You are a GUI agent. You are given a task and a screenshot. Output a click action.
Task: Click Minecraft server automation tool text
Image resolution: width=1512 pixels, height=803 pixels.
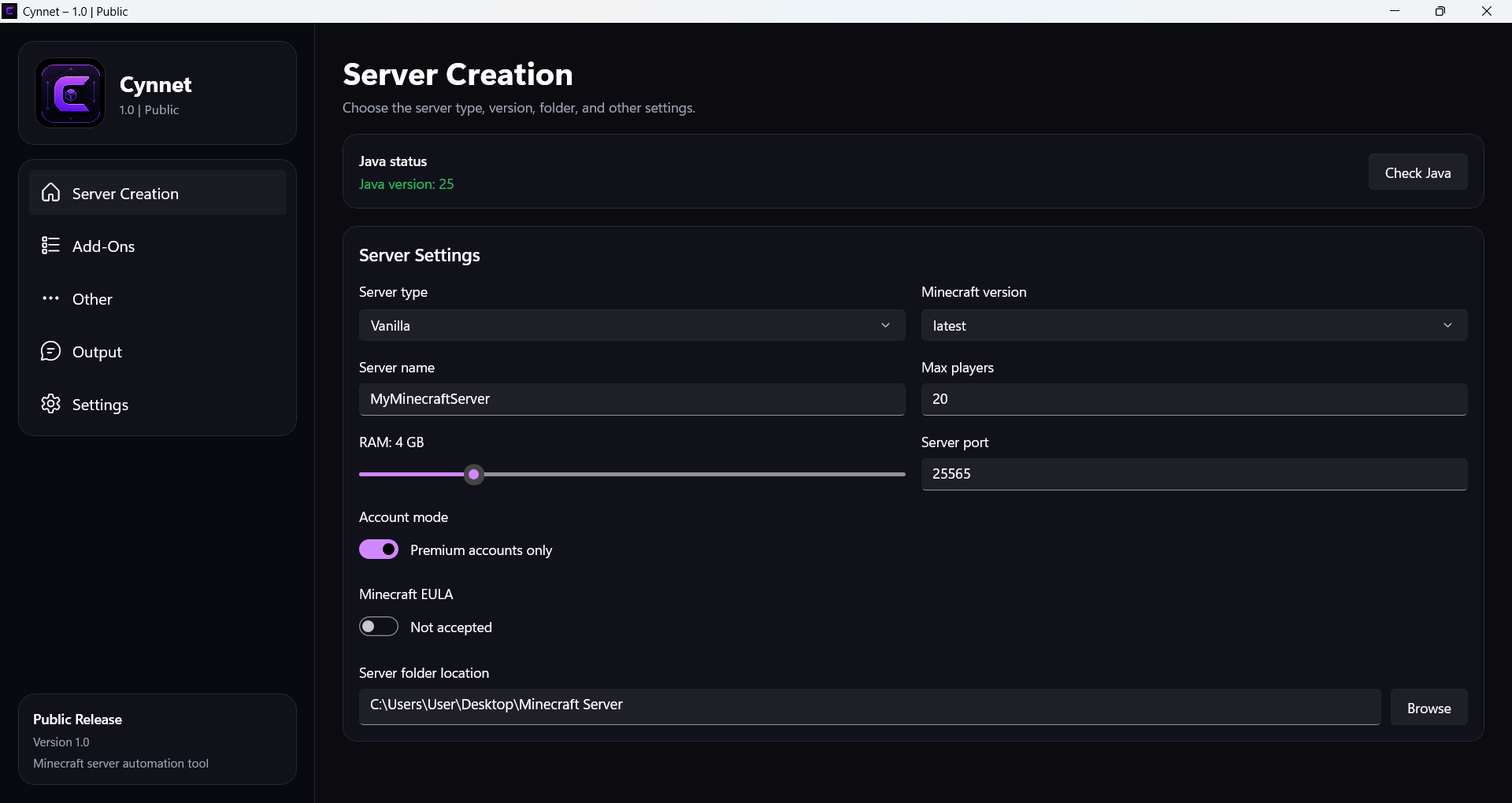tap(120, 763)
